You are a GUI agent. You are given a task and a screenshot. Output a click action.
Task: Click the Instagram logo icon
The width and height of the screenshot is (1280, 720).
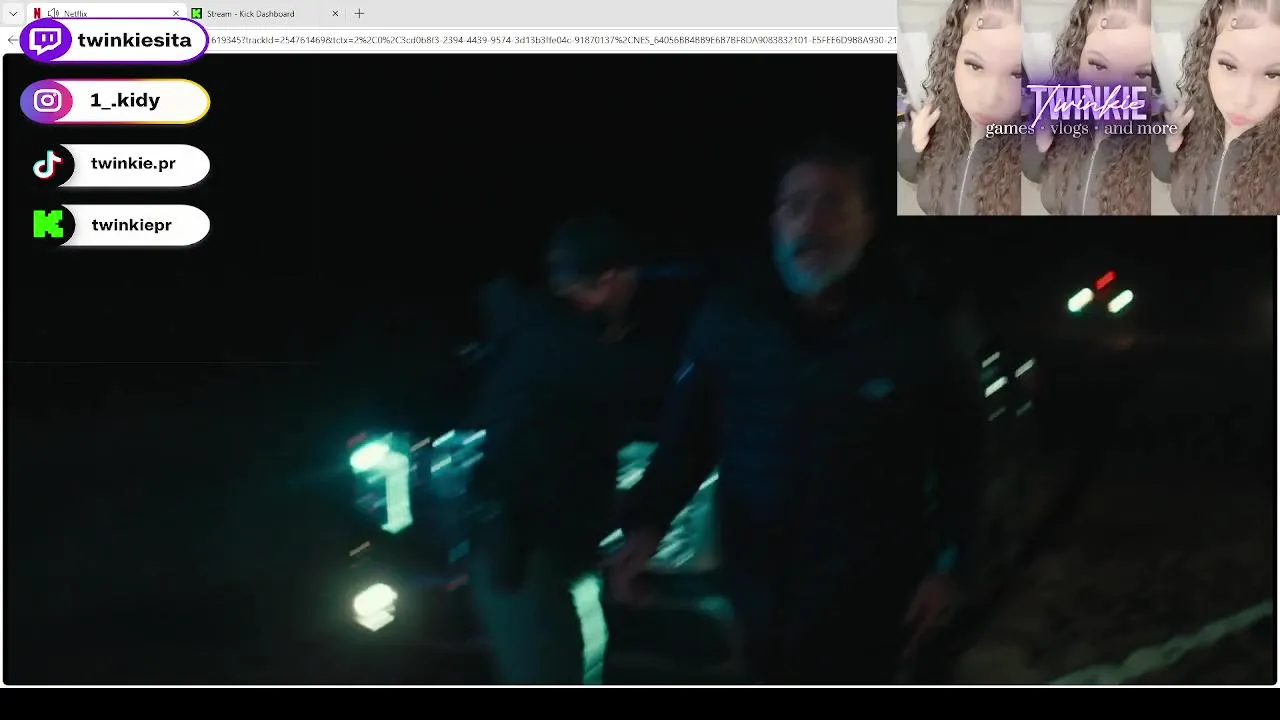point(48,101)
